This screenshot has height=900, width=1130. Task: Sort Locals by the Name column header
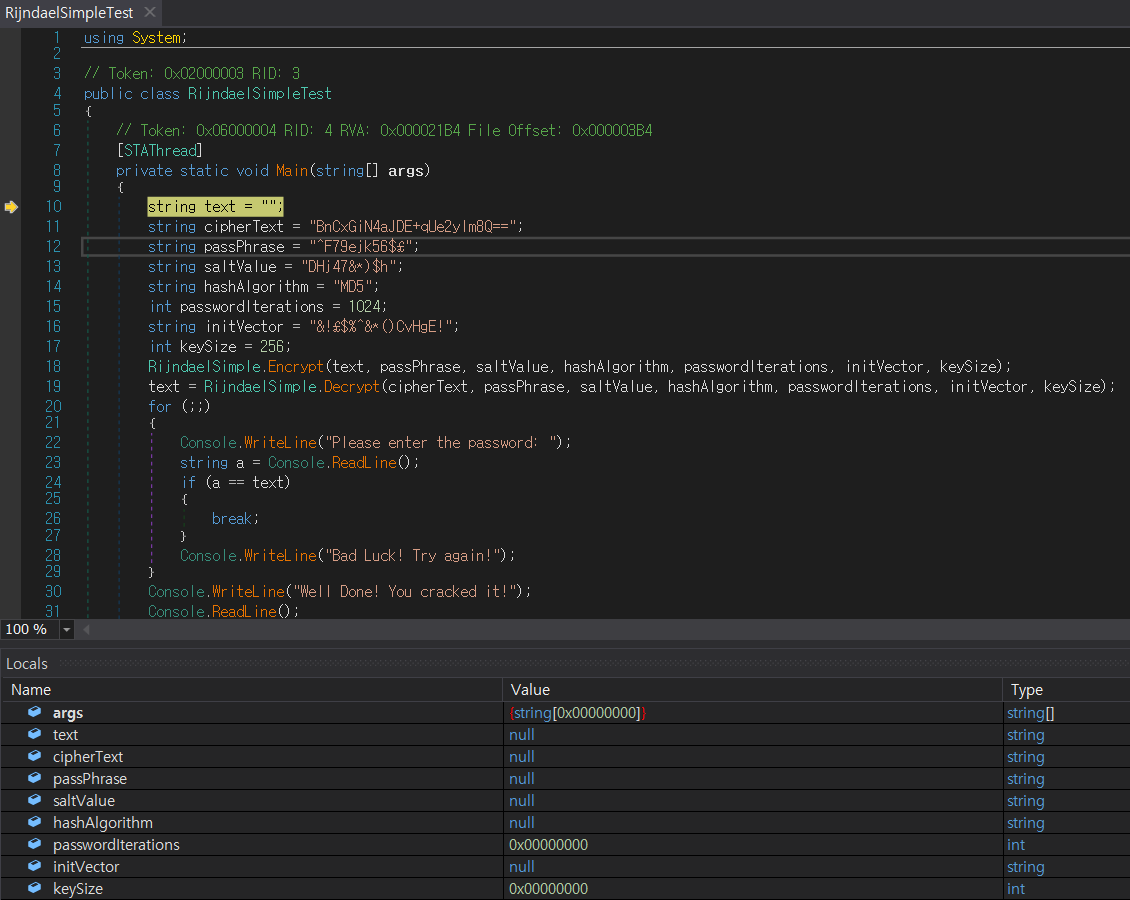(x=252, y=690)
